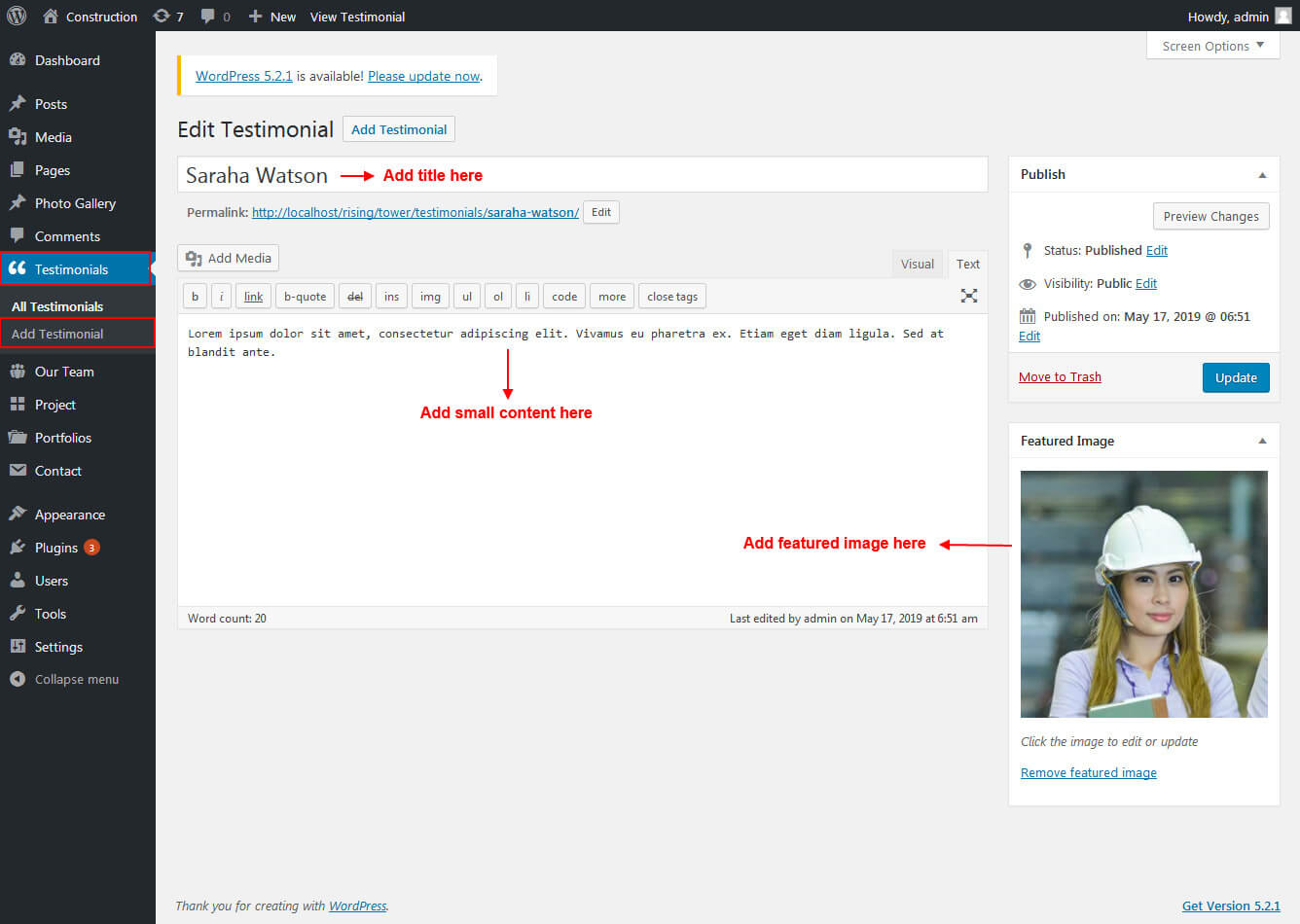Open the Add Testimonial submenu item
This screenshot has width=1300, height=924.
[57, 334]
